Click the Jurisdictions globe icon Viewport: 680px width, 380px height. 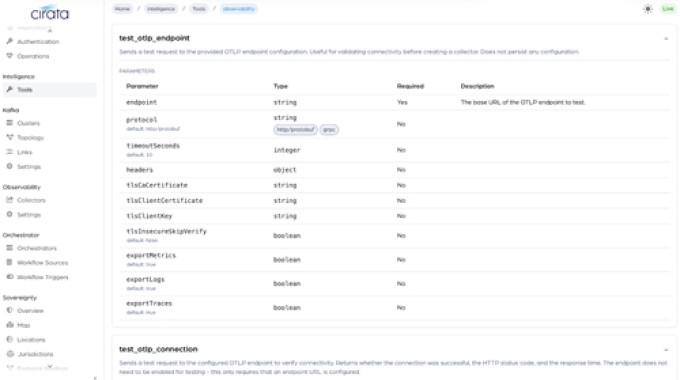pos(10,354)
